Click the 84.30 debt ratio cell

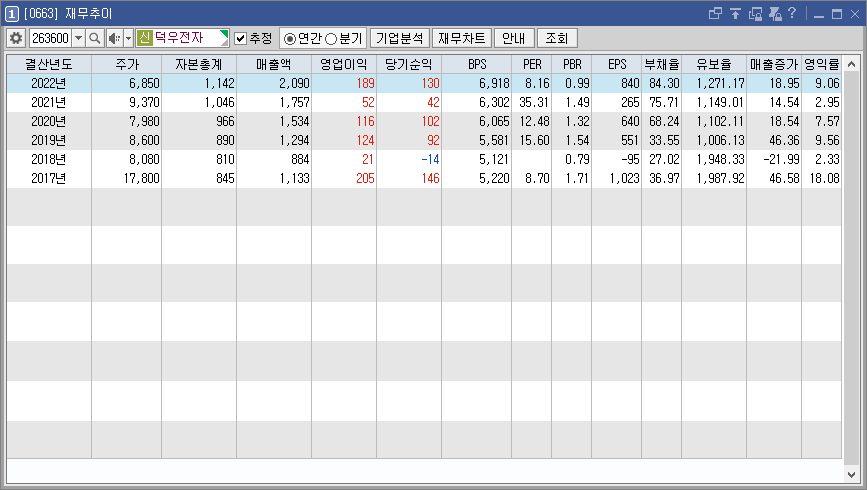(662, 84)
